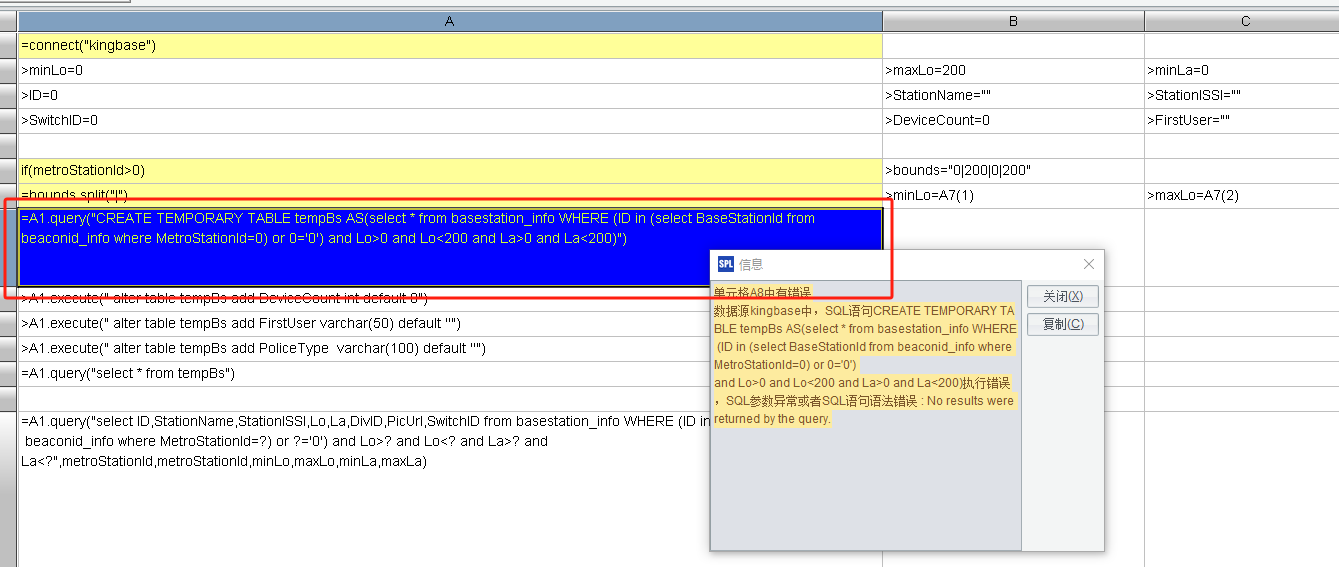Viewport: 1339px width, 567px height.
Task: Click the >minLo=0 cell
Action: tap(449, 71)
